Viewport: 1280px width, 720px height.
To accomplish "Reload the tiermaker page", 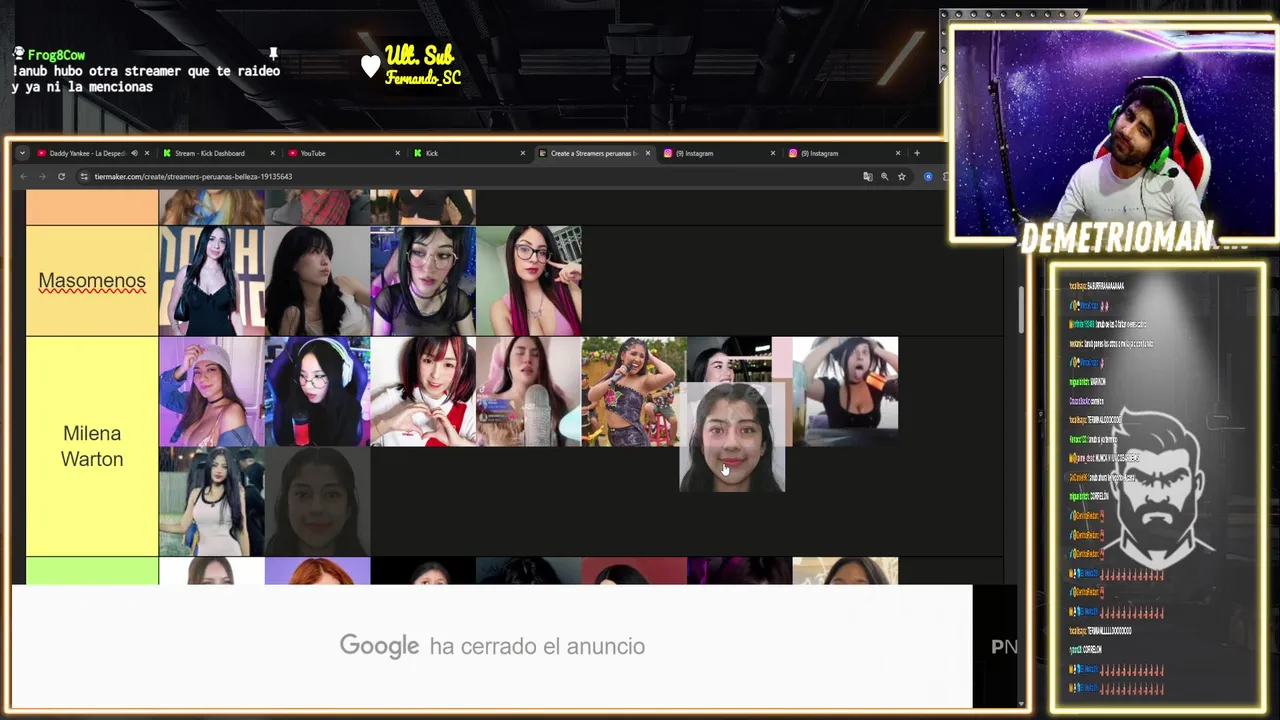I will (61, 177).
